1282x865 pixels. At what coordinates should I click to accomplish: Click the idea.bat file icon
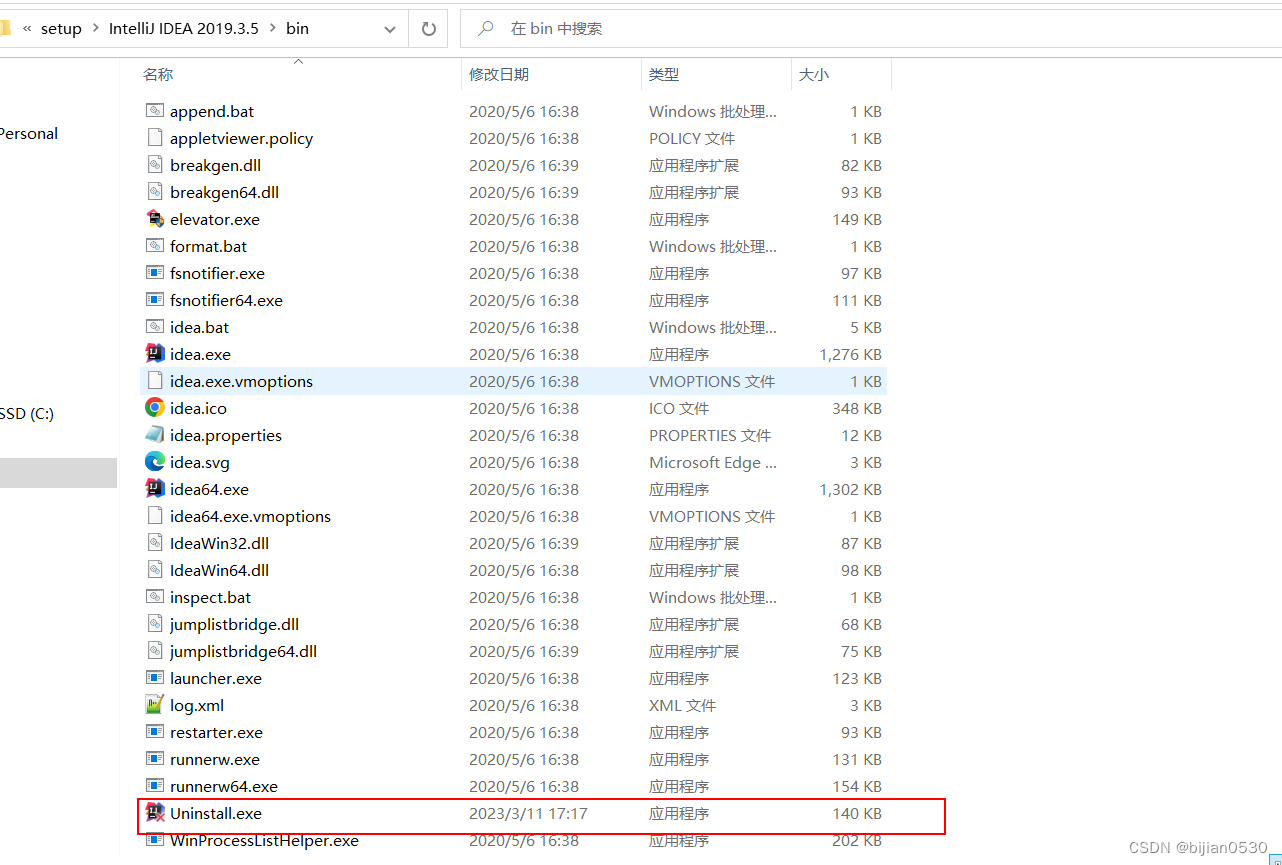154,327
